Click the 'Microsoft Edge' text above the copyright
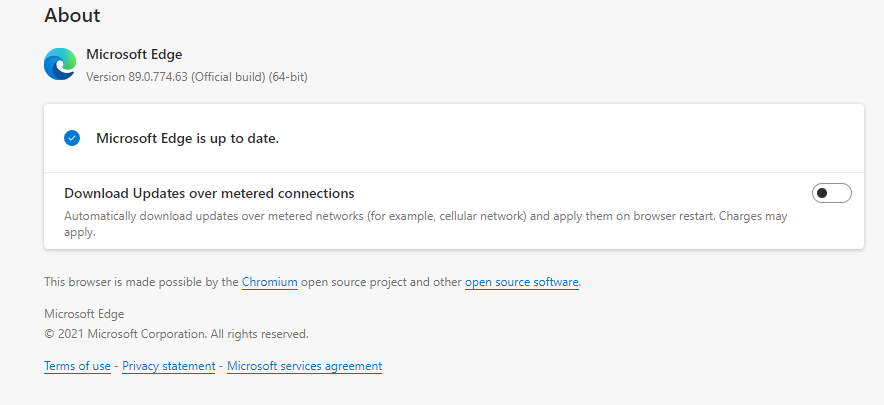This screenshot has width=884, height=405. (x=84, y=314)
